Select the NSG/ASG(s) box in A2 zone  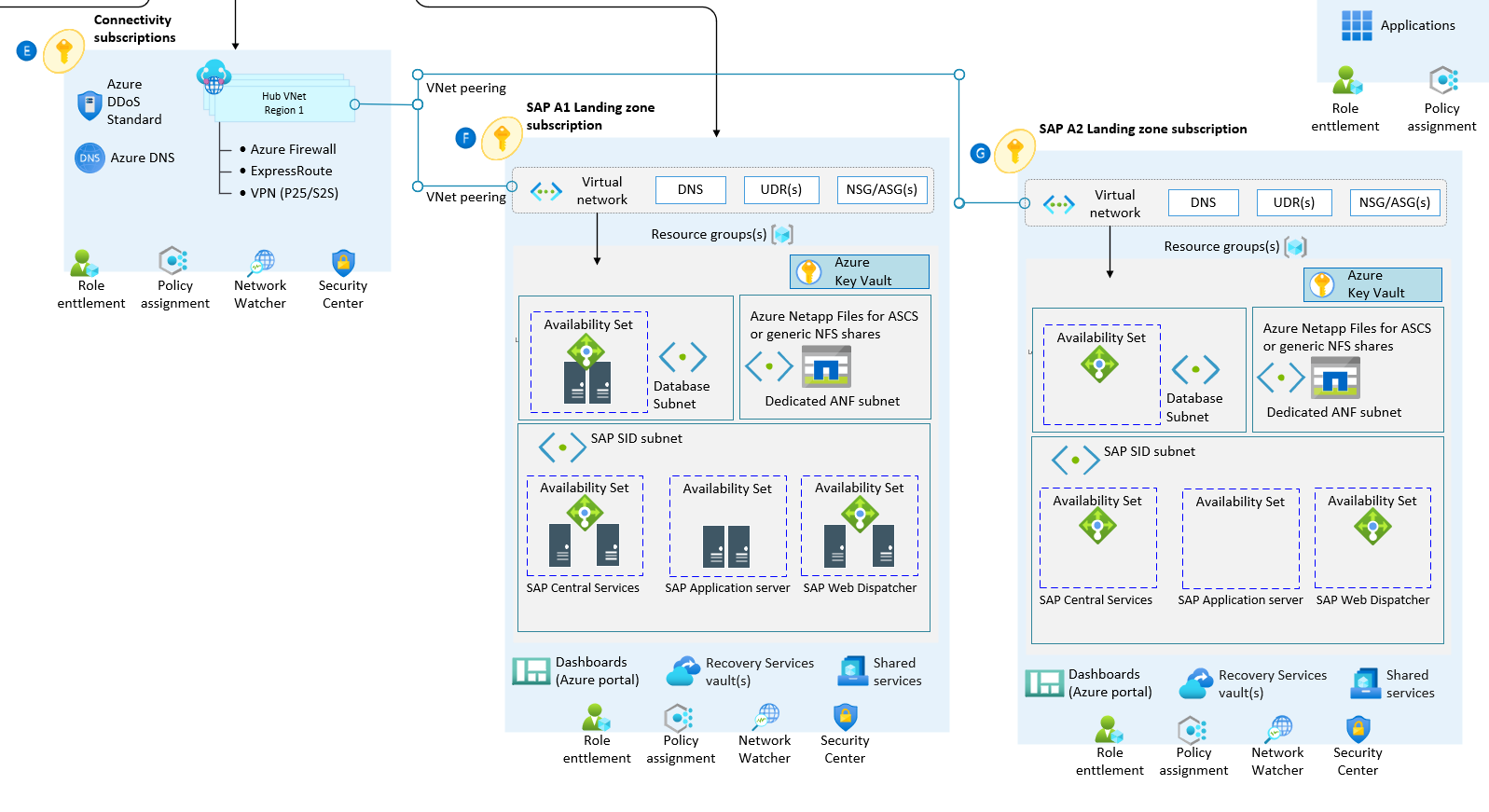click(x=1395, y=202)
